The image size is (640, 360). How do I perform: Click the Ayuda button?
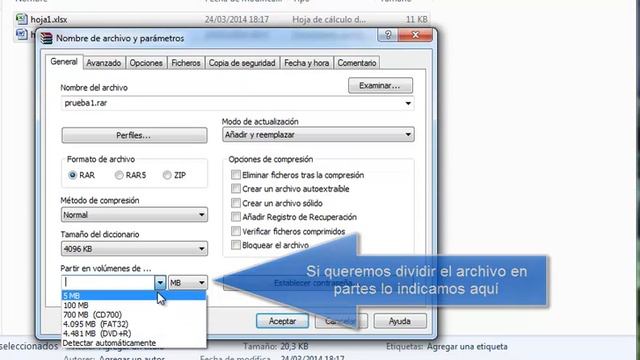(400, 321)
